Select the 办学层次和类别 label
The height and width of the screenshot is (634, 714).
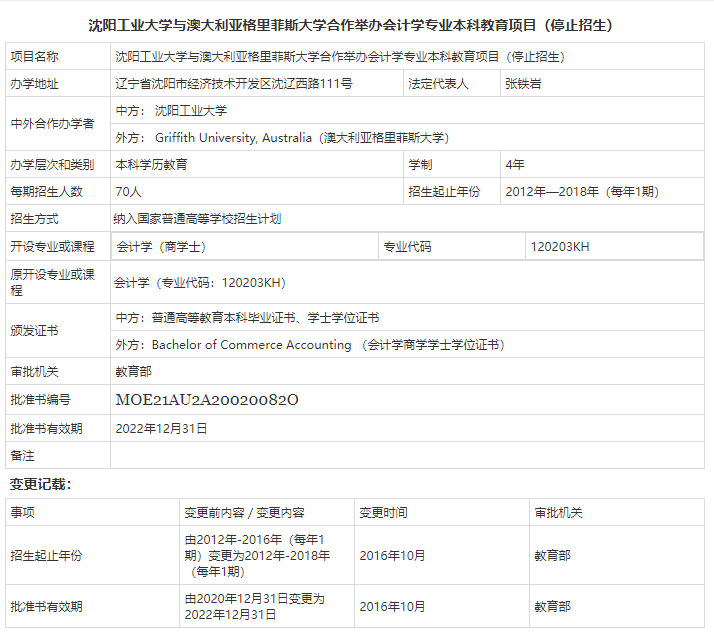click(x=52, y=164)
